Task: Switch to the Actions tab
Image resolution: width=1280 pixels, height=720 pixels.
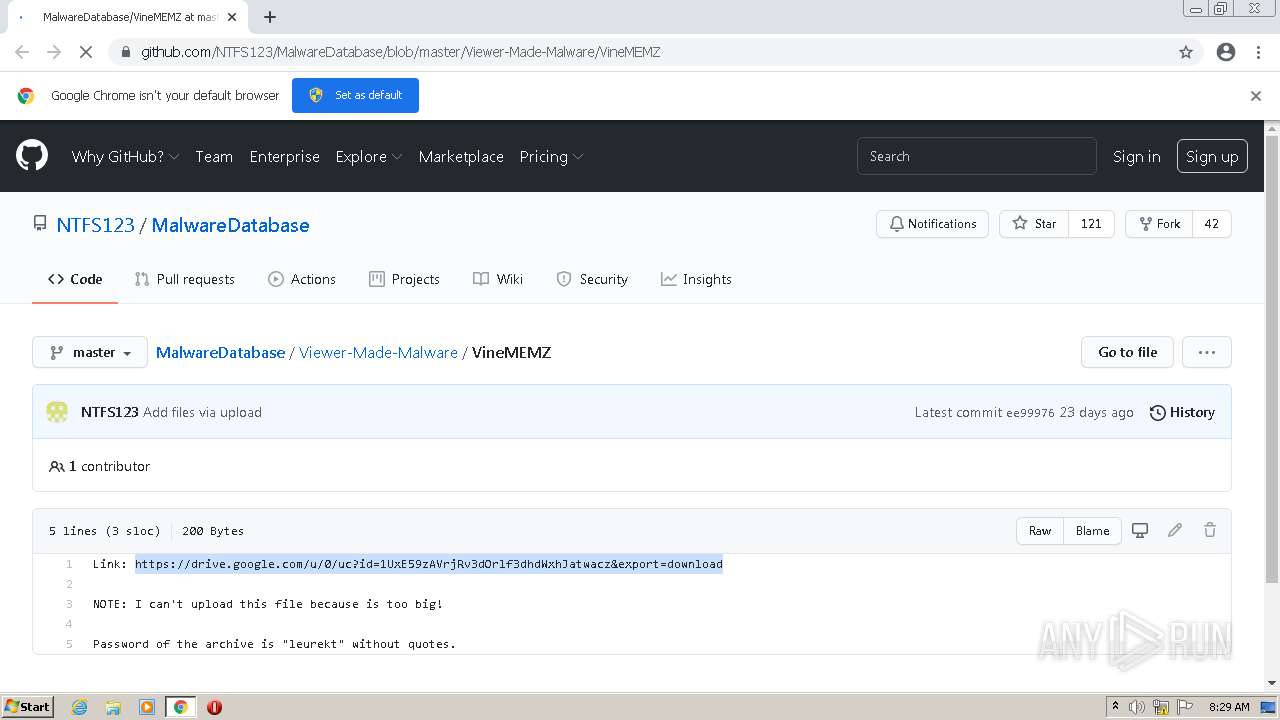Action: click(x=302, y=279)
